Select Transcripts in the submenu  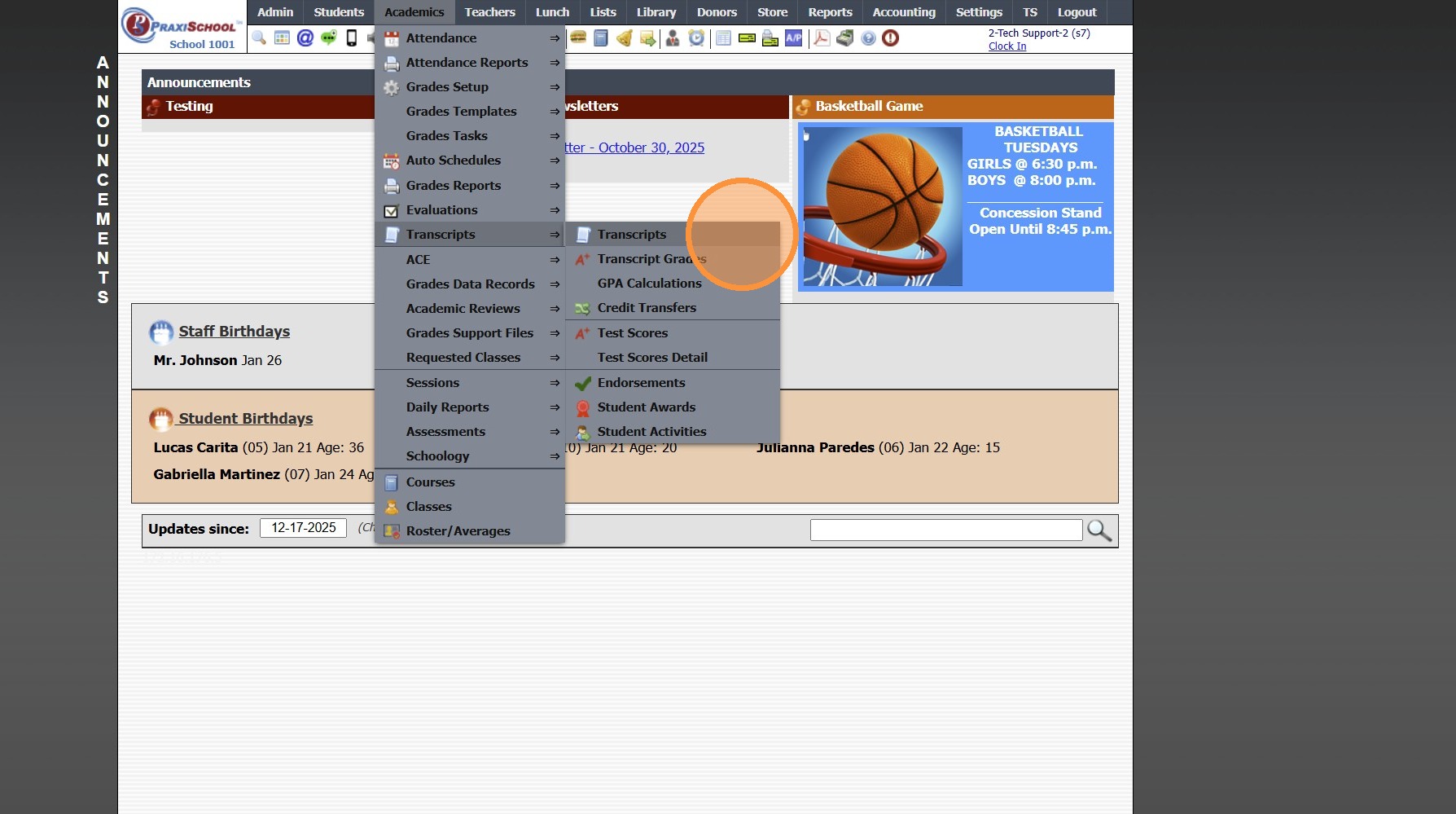point(673,235)
